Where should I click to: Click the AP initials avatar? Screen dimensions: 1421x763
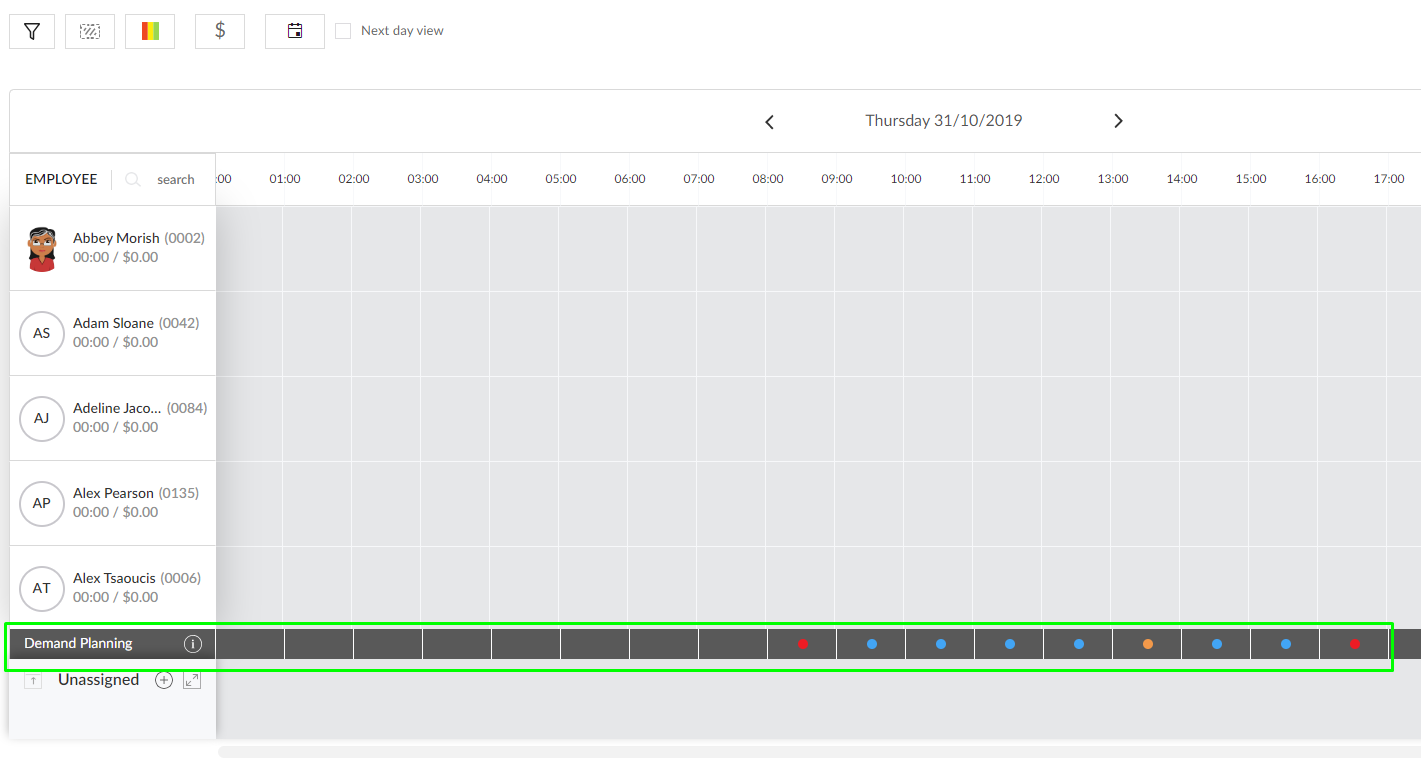pos(42,503)
